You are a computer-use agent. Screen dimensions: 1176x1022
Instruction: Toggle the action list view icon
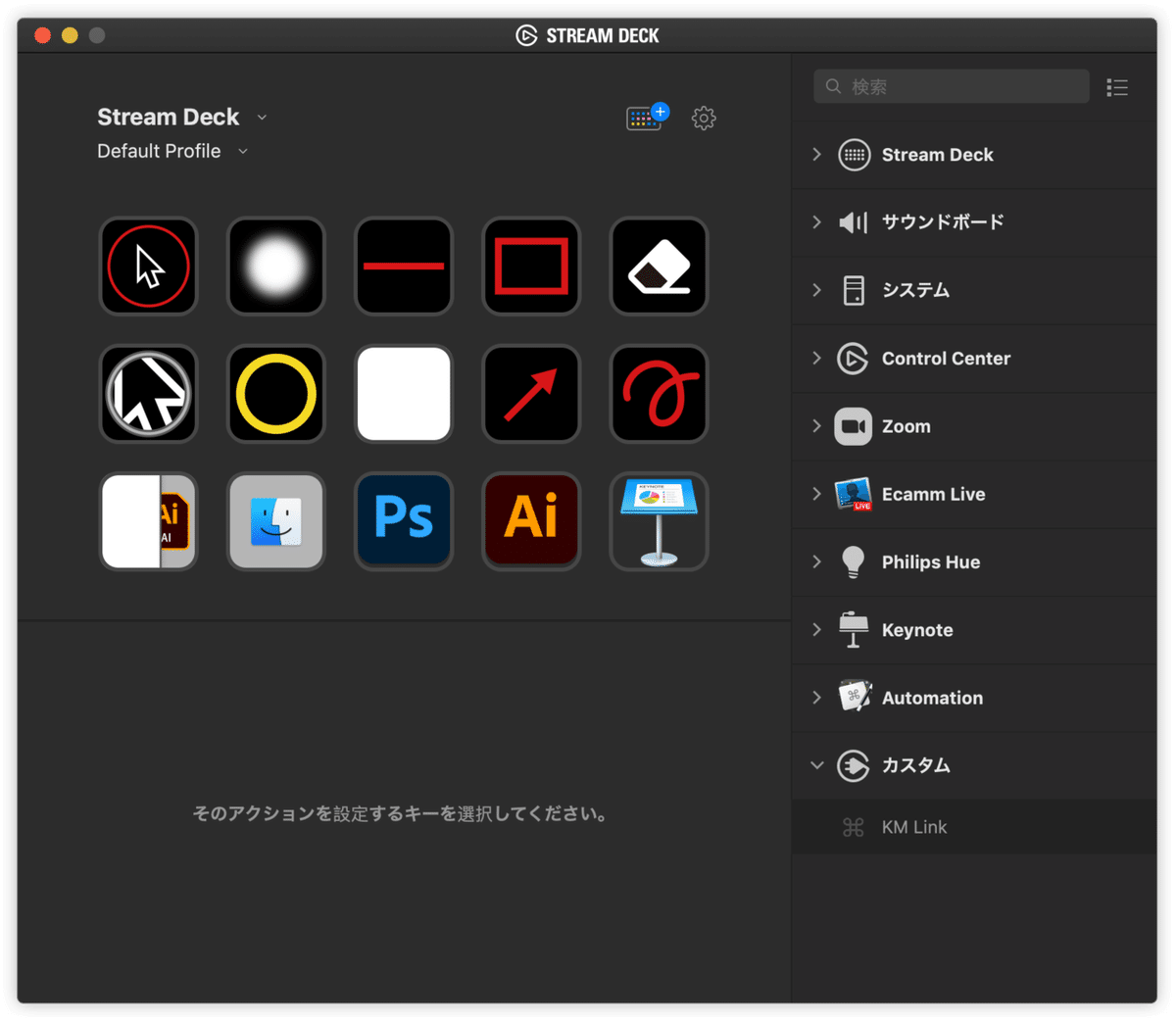pos(1117,87)
